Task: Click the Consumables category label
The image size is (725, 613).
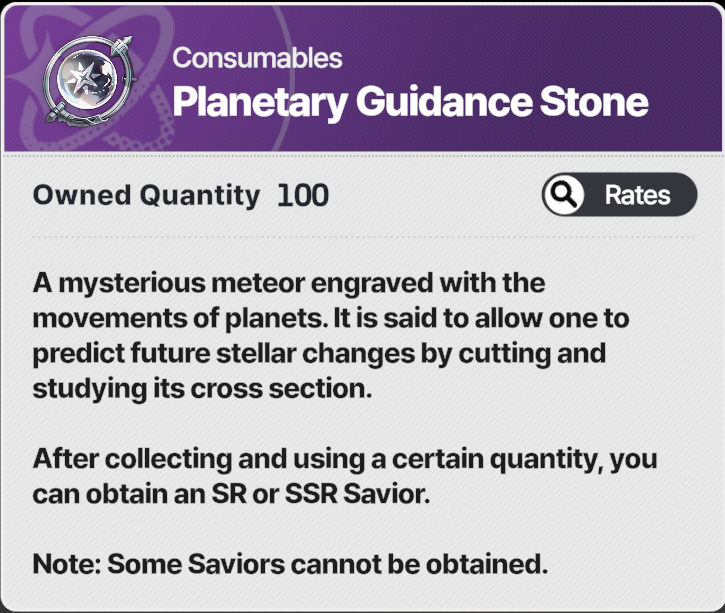Action: tap(257, 58)
